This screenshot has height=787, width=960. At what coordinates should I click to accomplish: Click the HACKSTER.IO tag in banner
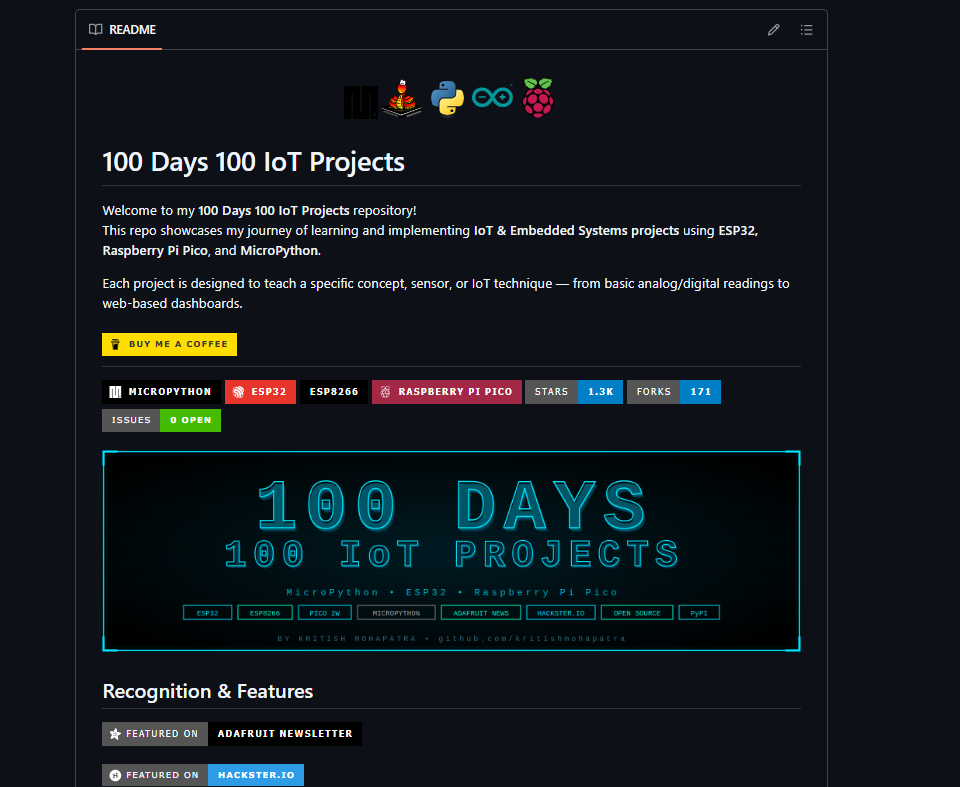561,613
